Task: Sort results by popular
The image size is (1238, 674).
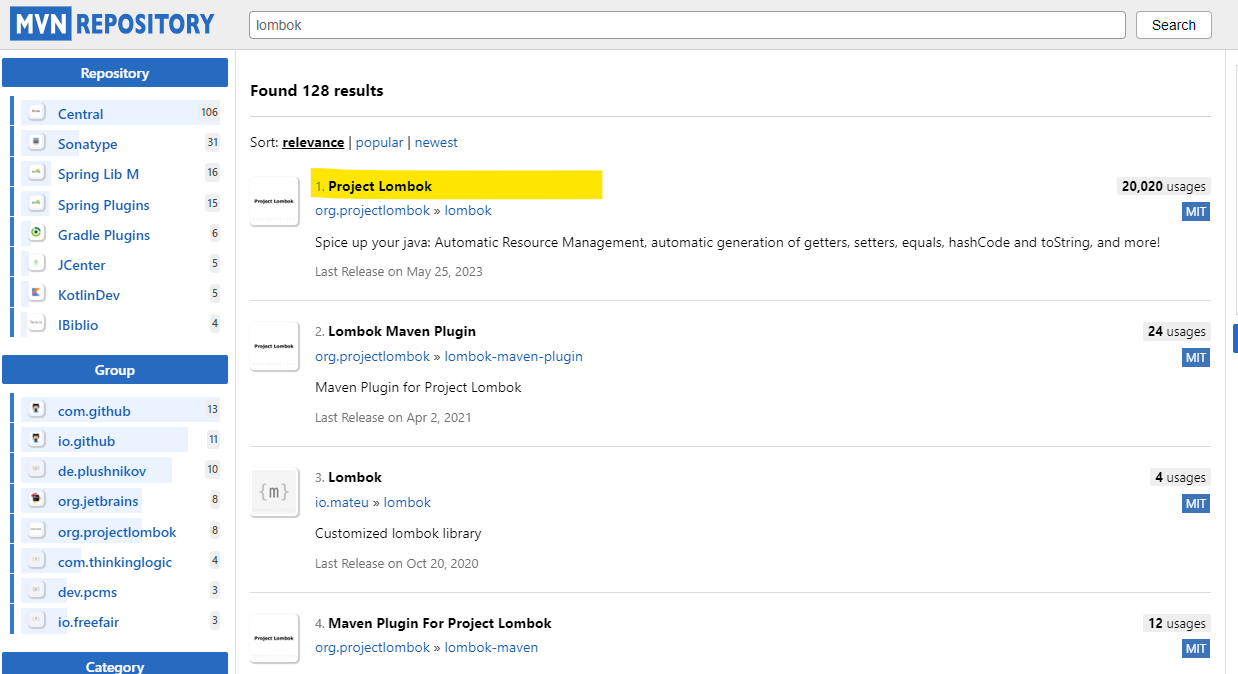Action: pyautogui.click(x=380, y=143)
